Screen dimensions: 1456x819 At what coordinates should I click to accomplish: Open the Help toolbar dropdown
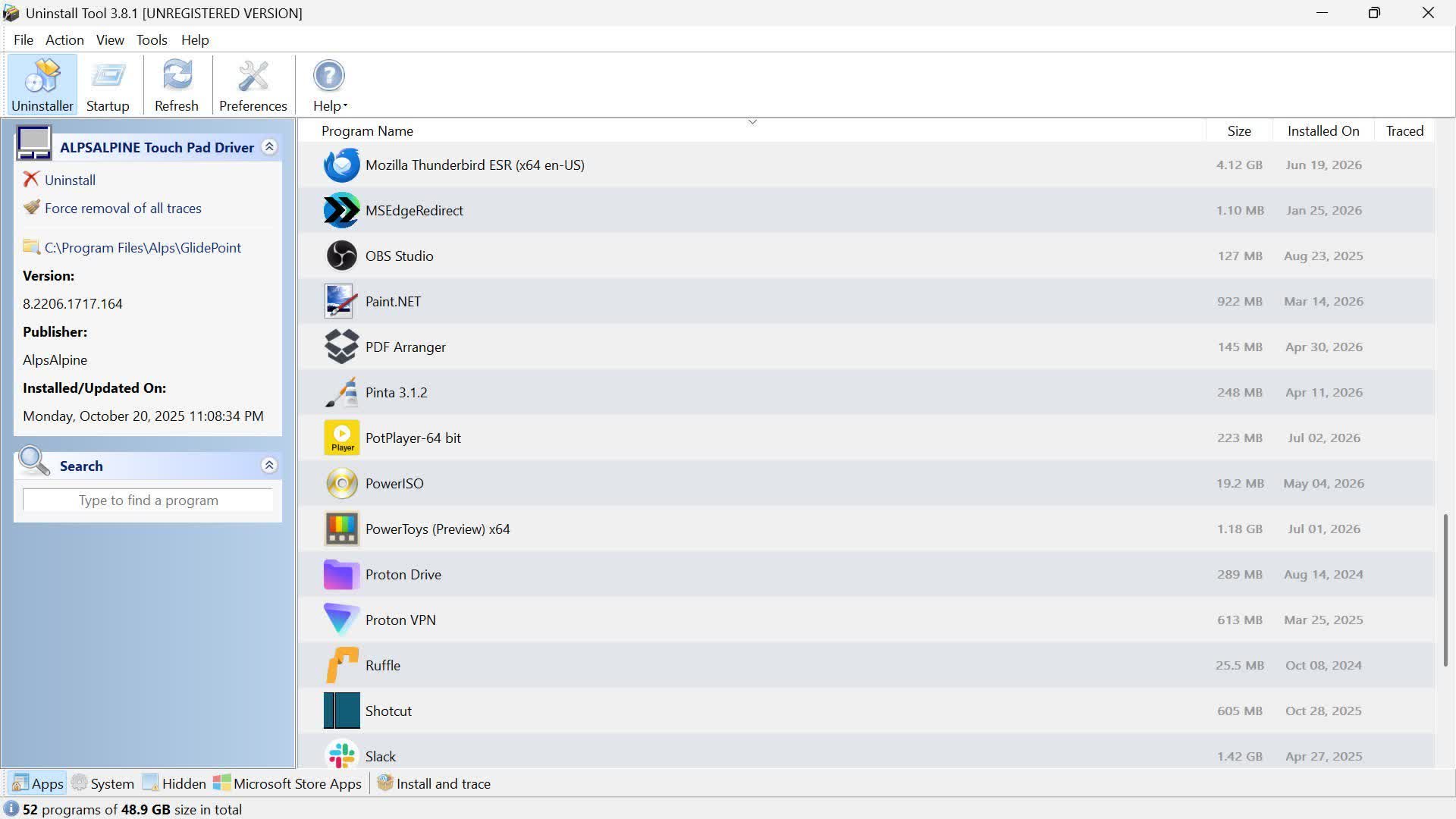click(x=329, y=85)
